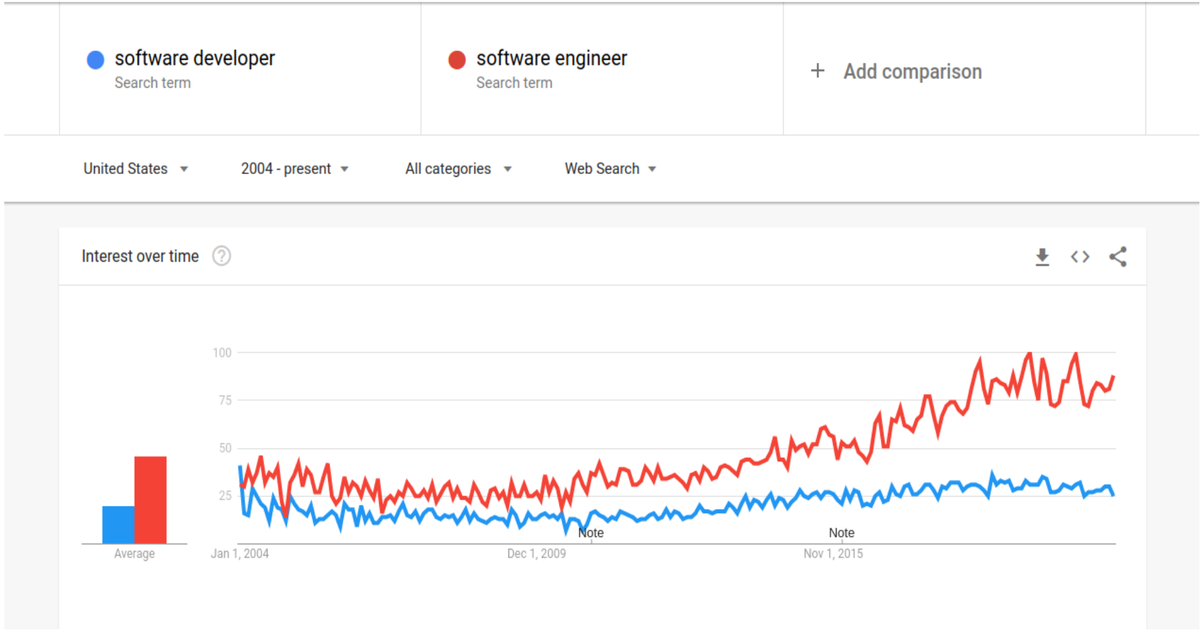This screenshot has height=630, width=1200.
Task: Open the Note annotation near Nov 2015
Action: pos(841,533)
